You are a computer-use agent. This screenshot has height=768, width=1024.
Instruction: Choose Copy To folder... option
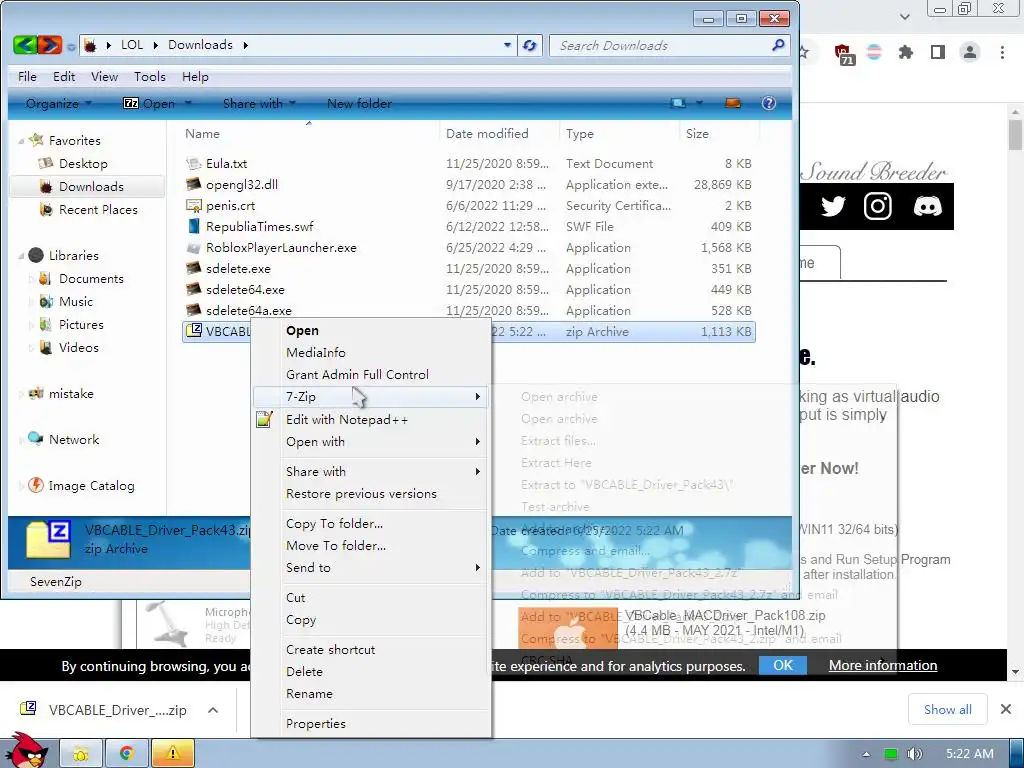(334, 524)
